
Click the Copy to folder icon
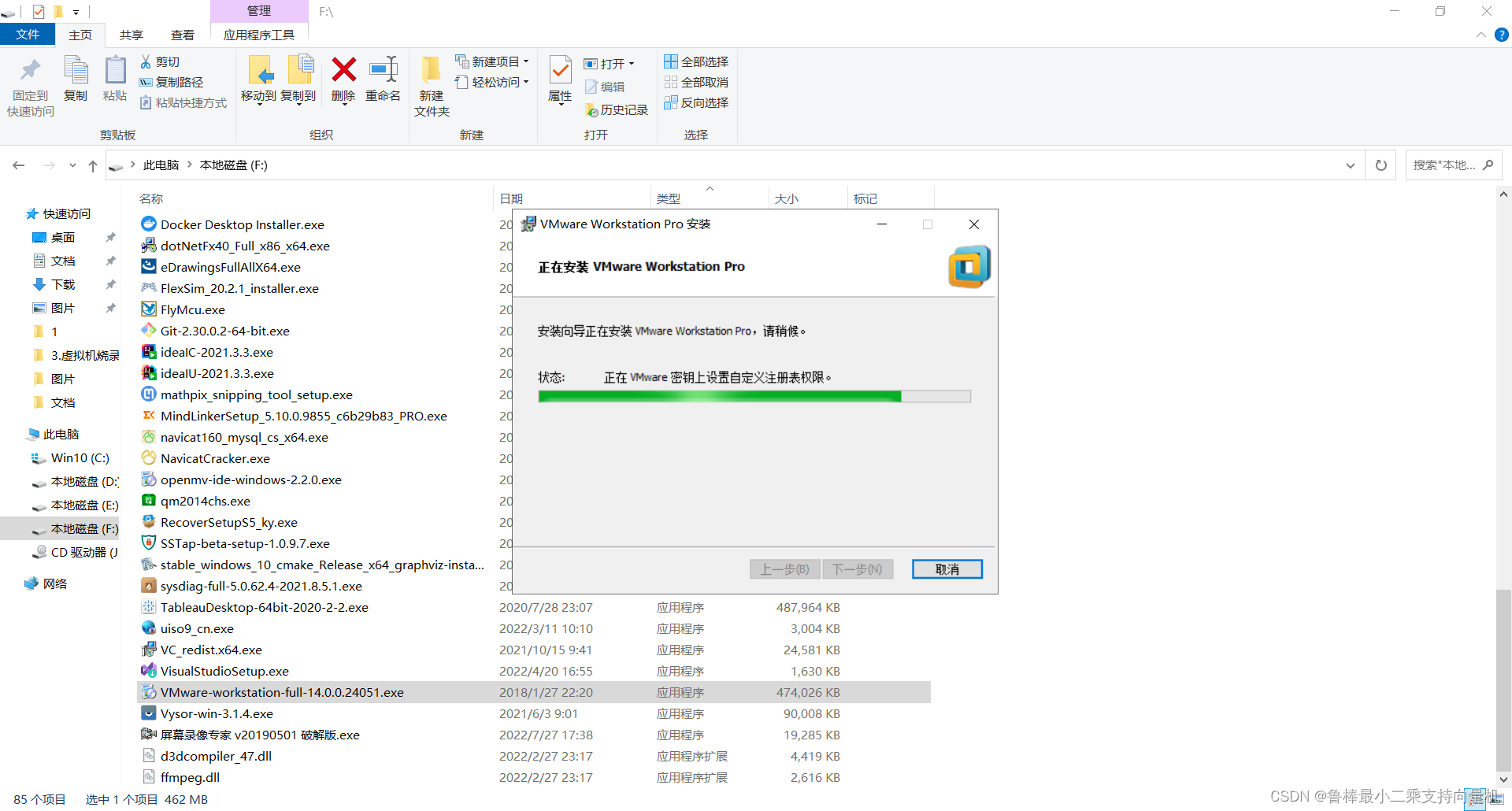299,70
